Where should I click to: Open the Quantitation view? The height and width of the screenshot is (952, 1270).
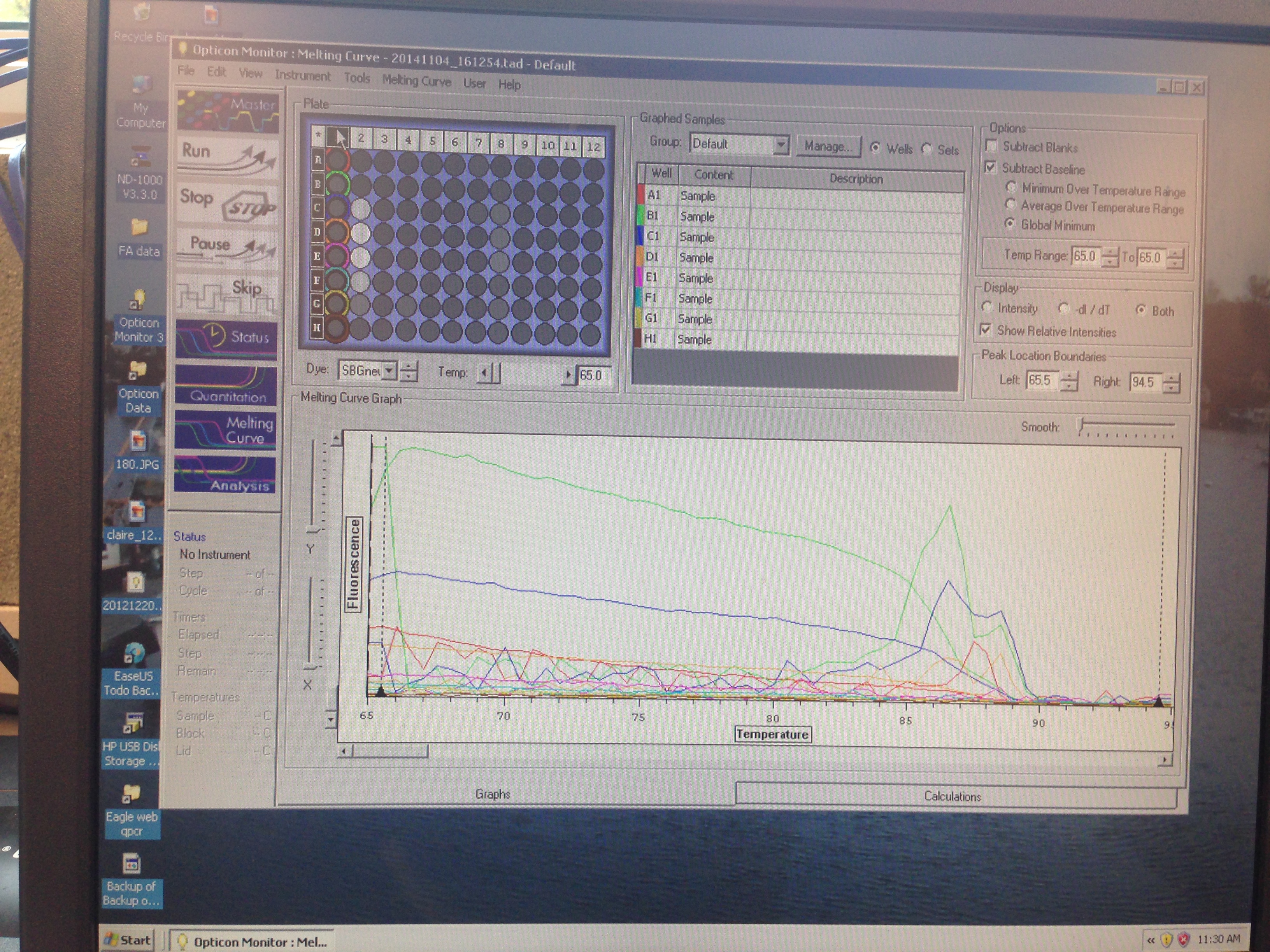(226, 386)
